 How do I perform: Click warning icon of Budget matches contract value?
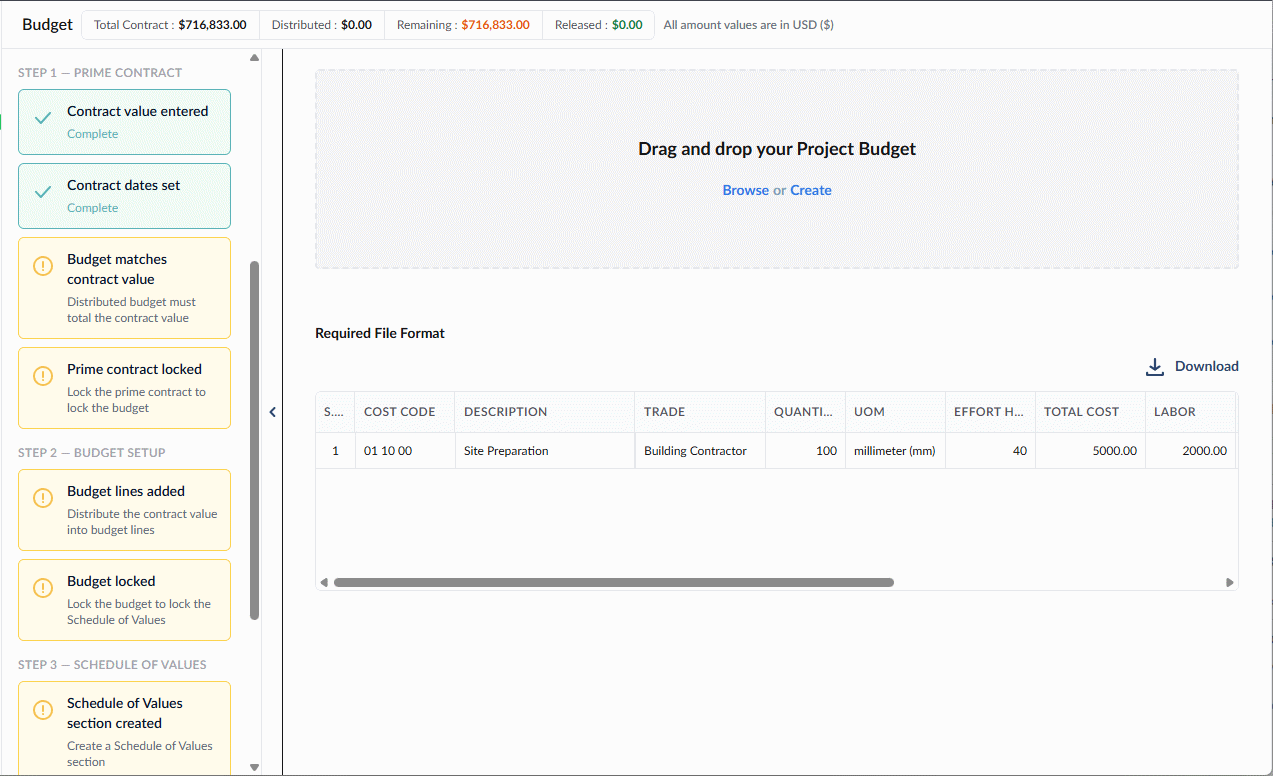pos(43,266)
